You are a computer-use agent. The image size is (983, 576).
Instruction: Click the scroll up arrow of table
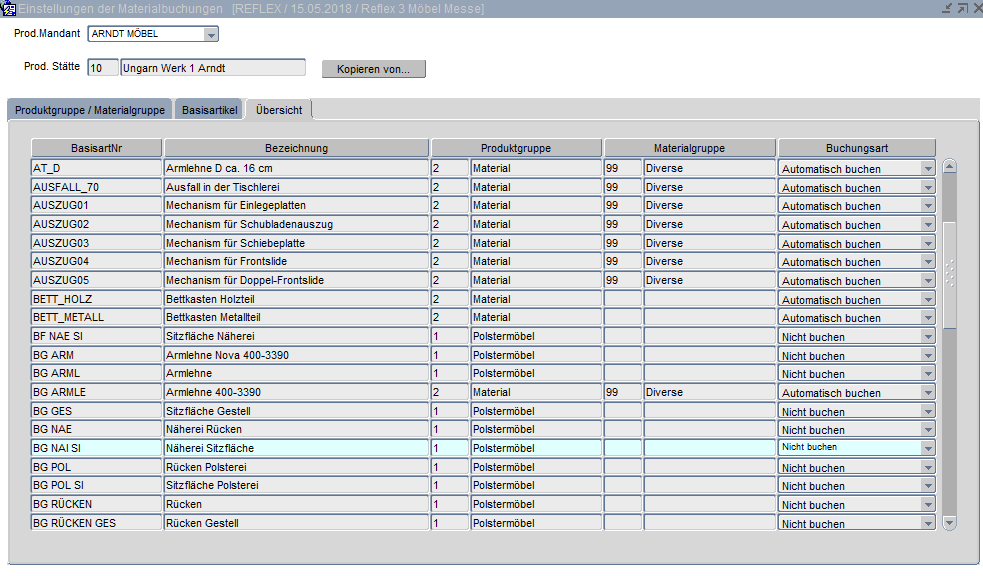[x=950, y=167]
